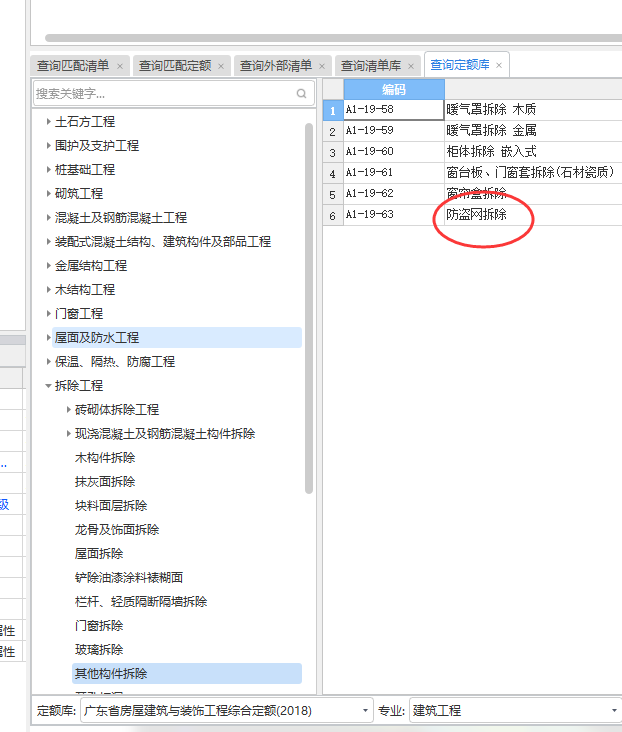Expand the 土石方工程 node arrow
The height and width of the screenshot is (732, 622).
49,121
